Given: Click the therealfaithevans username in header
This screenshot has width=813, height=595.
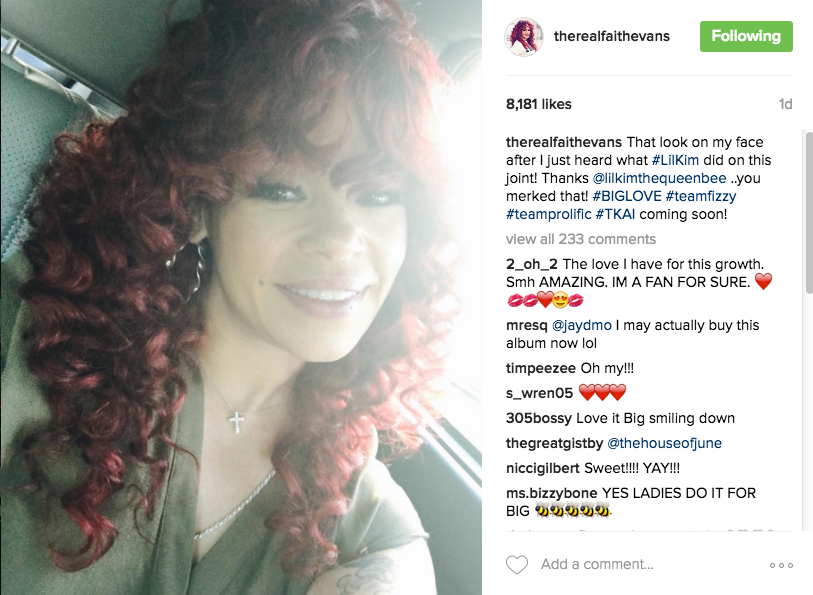Looking at the screenshot, I should 612,36.
